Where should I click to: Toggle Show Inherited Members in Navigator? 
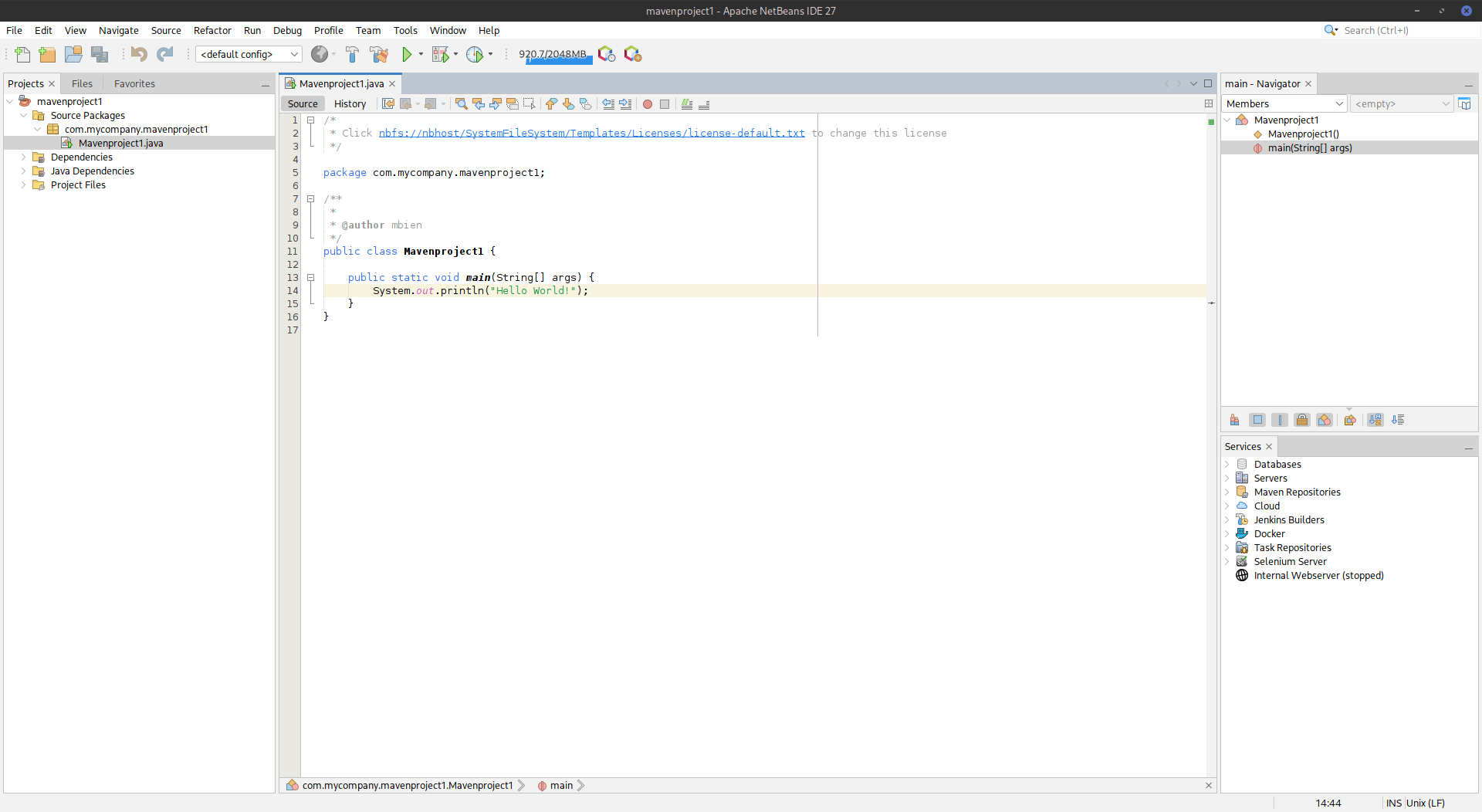coord(1235,420)
